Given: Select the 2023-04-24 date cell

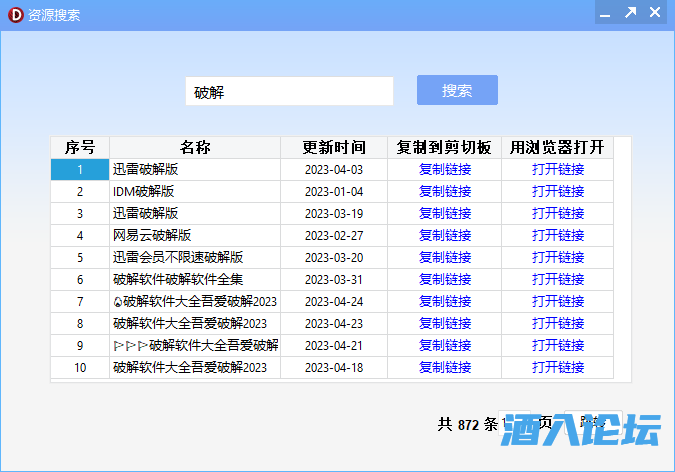Looking at the screenshot, I should (334, 302).
